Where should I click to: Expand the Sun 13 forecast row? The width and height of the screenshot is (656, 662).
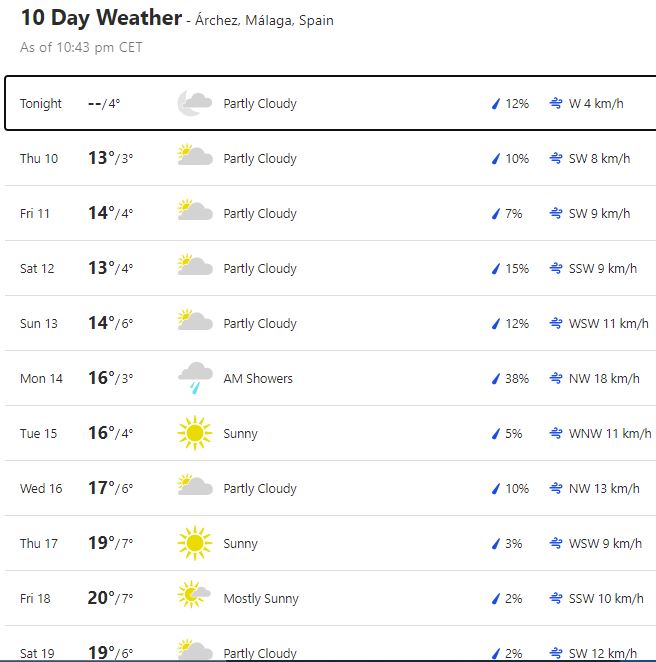coord(330,323)
